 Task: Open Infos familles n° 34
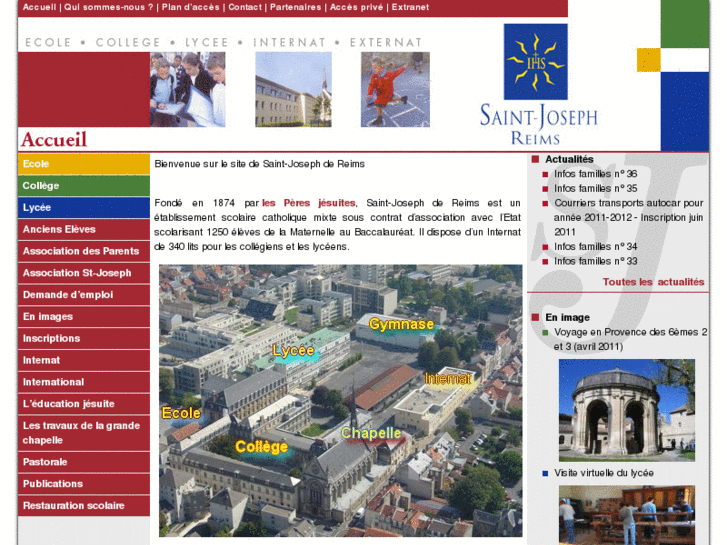point(595,247)
